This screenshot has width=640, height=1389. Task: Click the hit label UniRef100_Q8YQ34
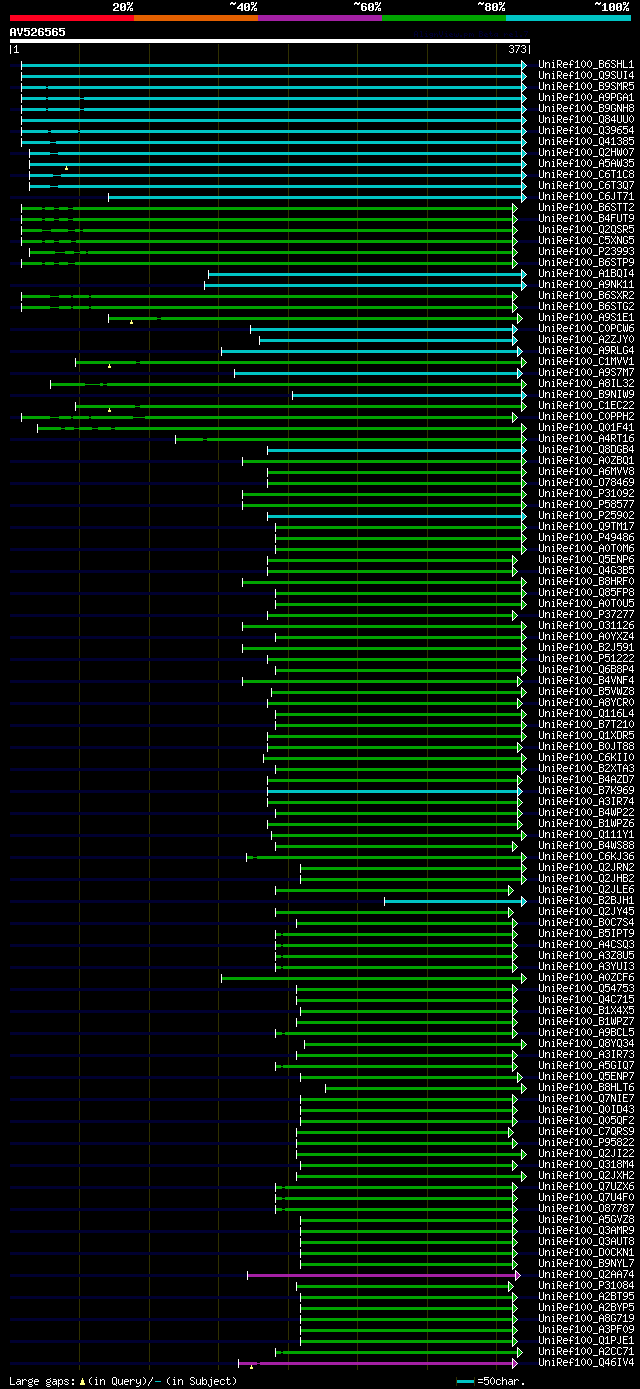pos(586,1044)
